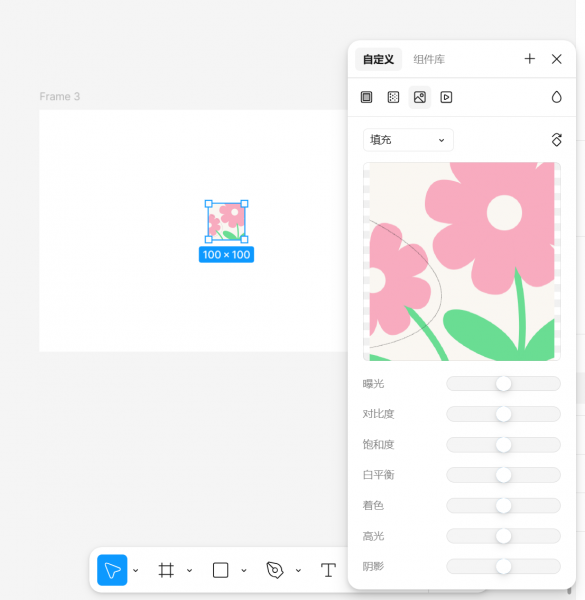
Task: Adjust the 高光 highlights slider
Action: 504,536
